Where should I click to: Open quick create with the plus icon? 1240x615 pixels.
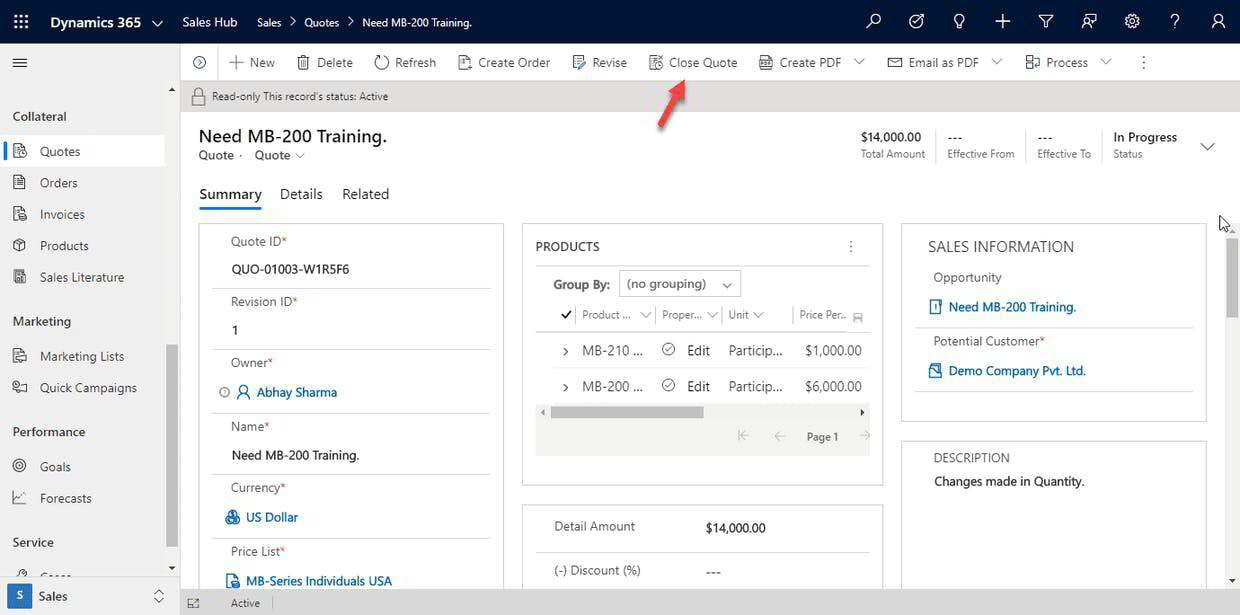click(x=1002, y=20)
